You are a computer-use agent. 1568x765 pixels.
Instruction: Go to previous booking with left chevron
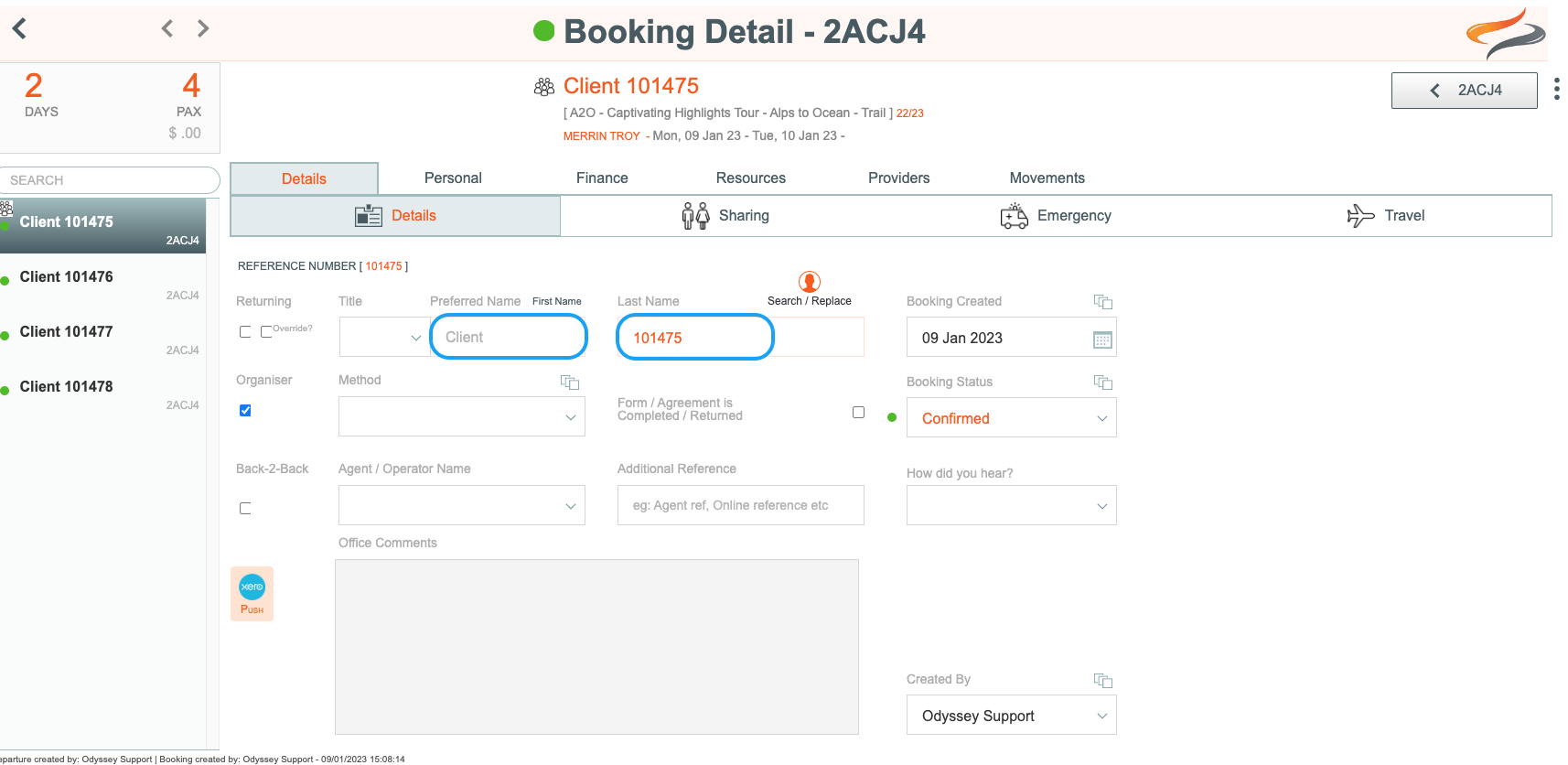167,28
